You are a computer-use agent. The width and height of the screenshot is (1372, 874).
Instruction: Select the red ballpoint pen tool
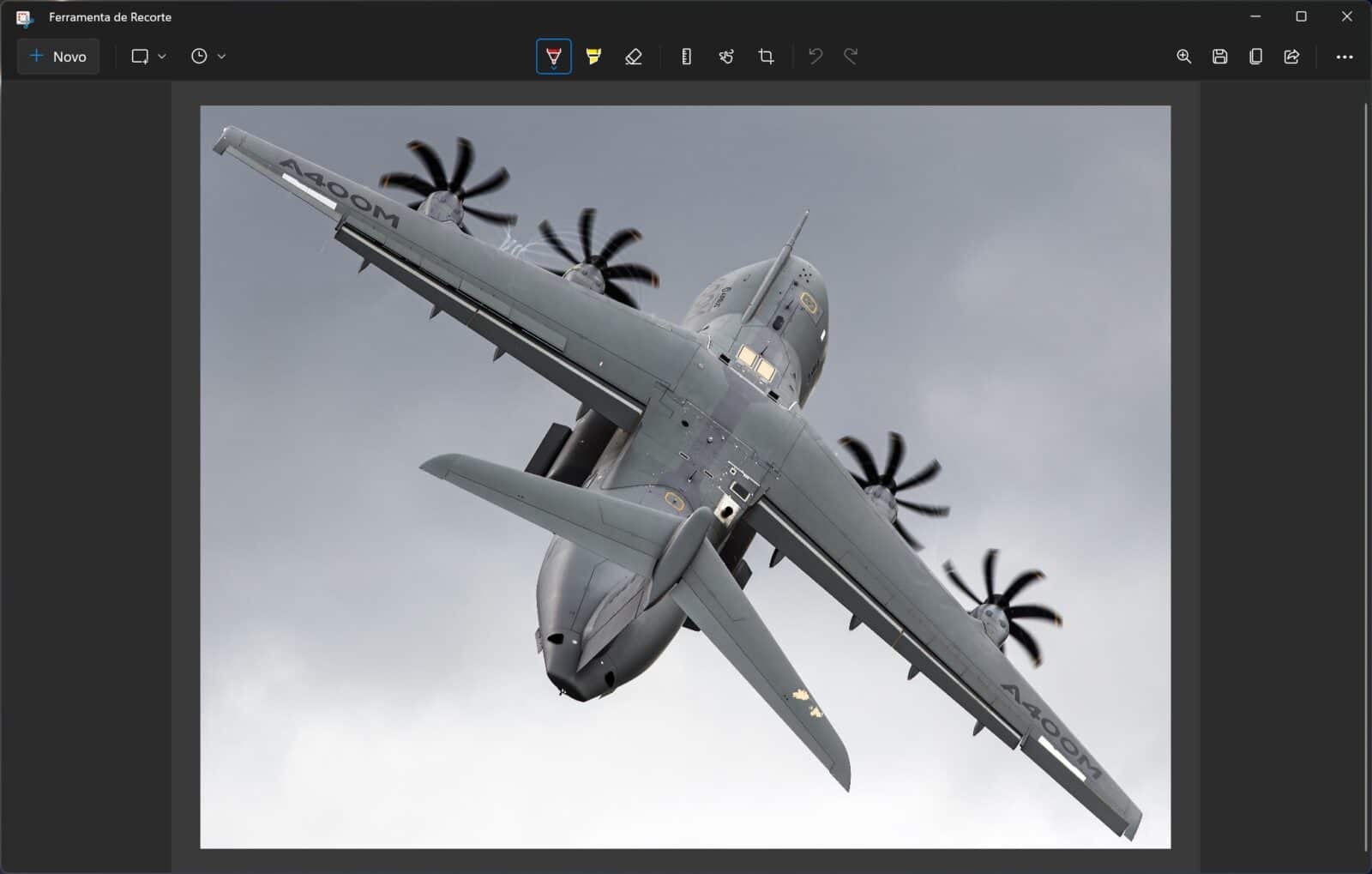pos(554,57)
